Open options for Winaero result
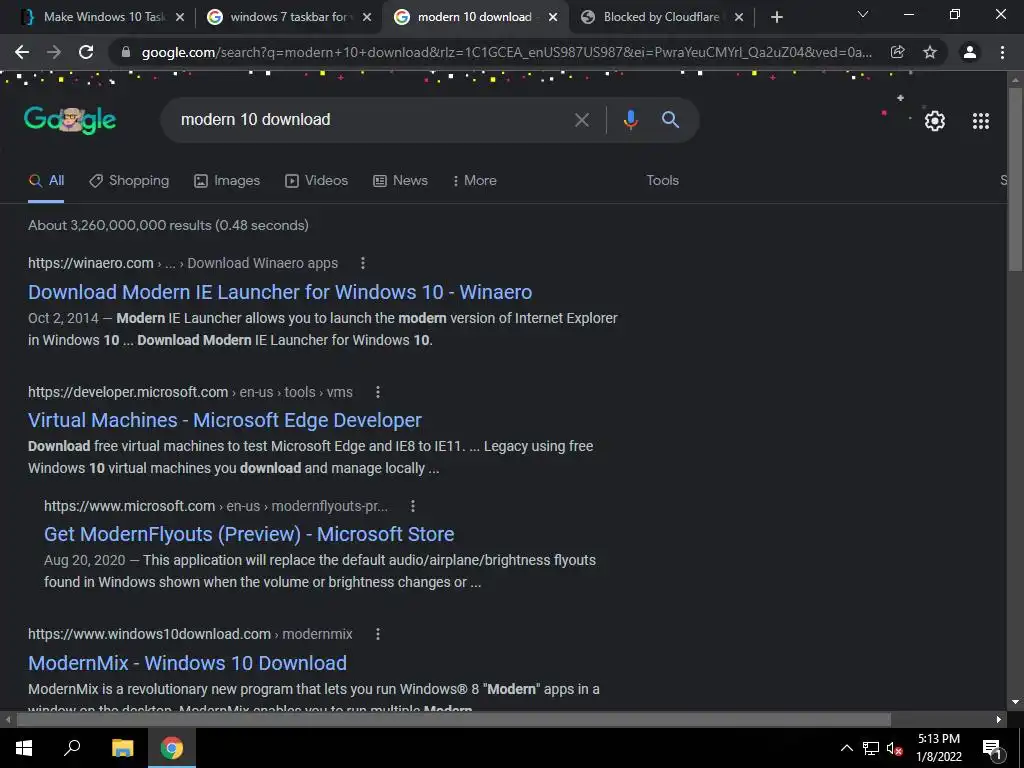The image size is (1024, 768). click(363, 263)
